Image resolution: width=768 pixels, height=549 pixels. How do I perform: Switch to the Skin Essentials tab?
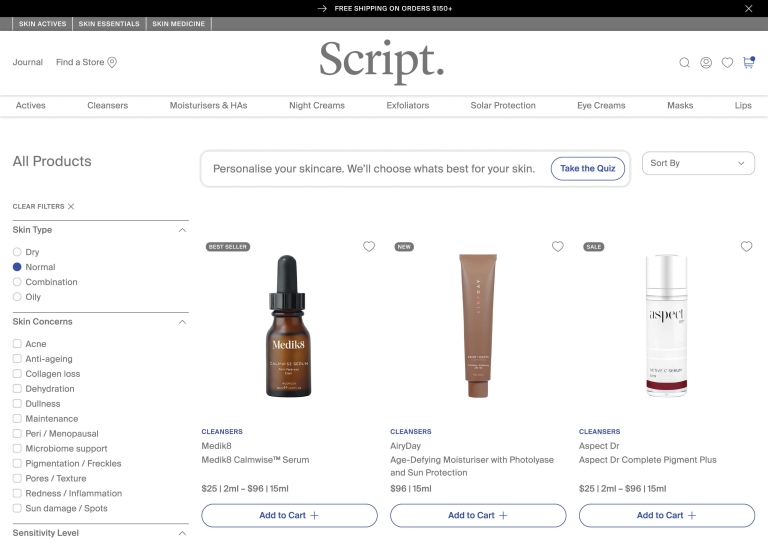pyautogui.click(x=109, y=24)
